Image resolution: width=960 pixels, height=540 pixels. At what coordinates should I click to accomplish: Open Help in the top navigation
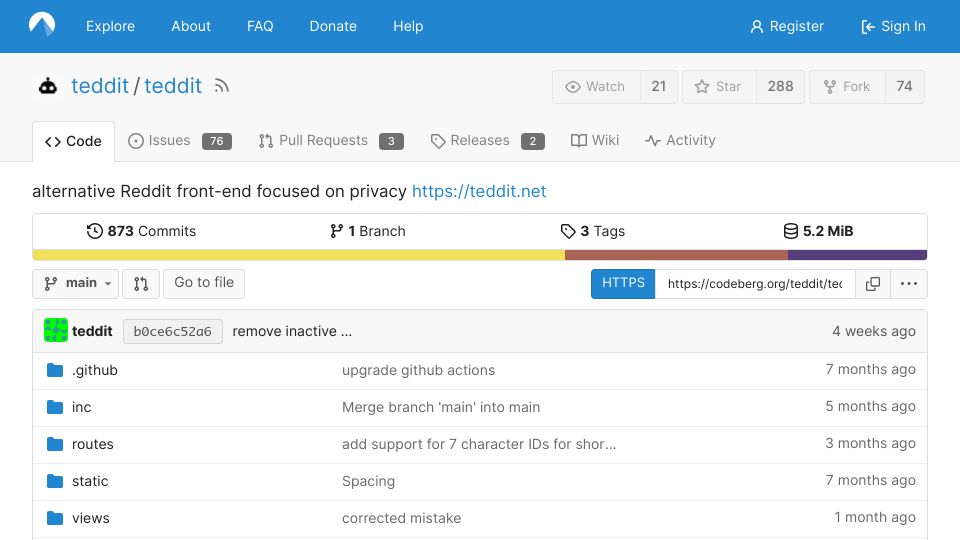408,26
